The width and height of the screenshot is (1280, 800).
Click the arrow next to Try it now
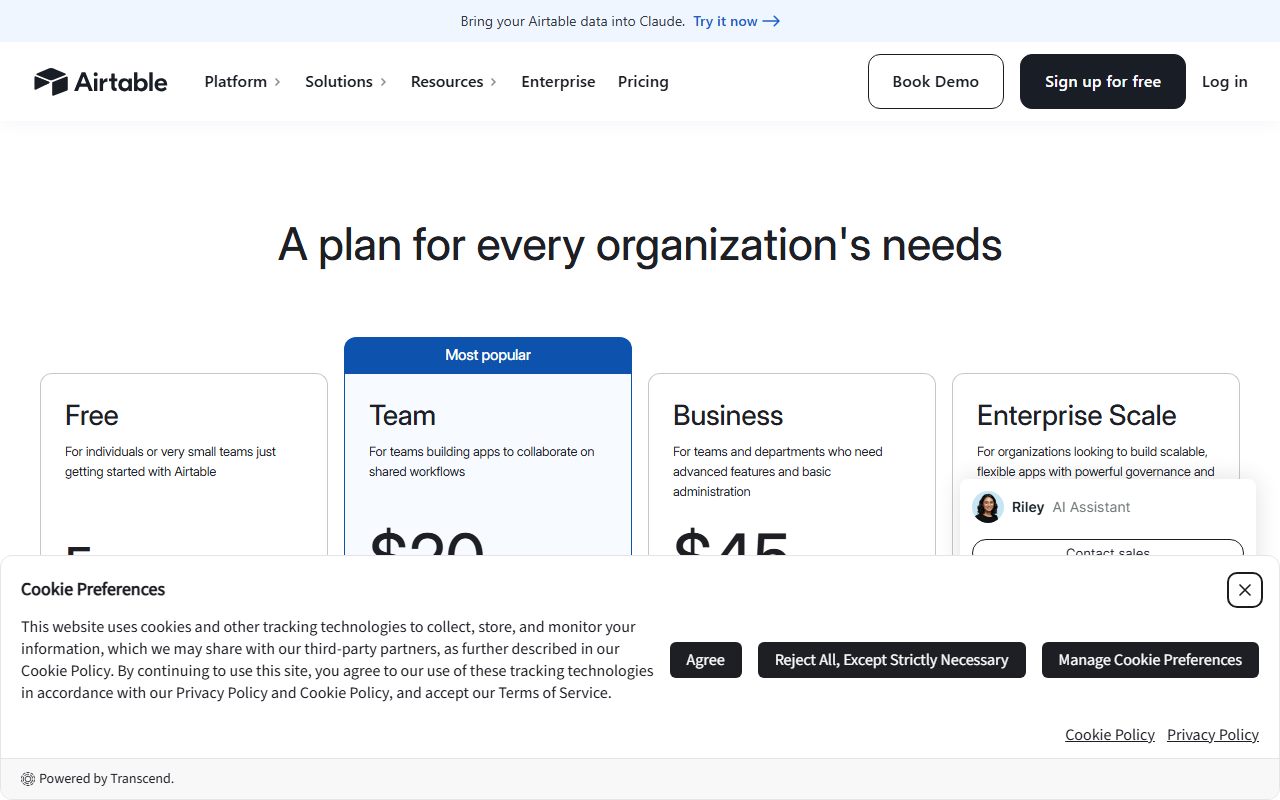771,21
